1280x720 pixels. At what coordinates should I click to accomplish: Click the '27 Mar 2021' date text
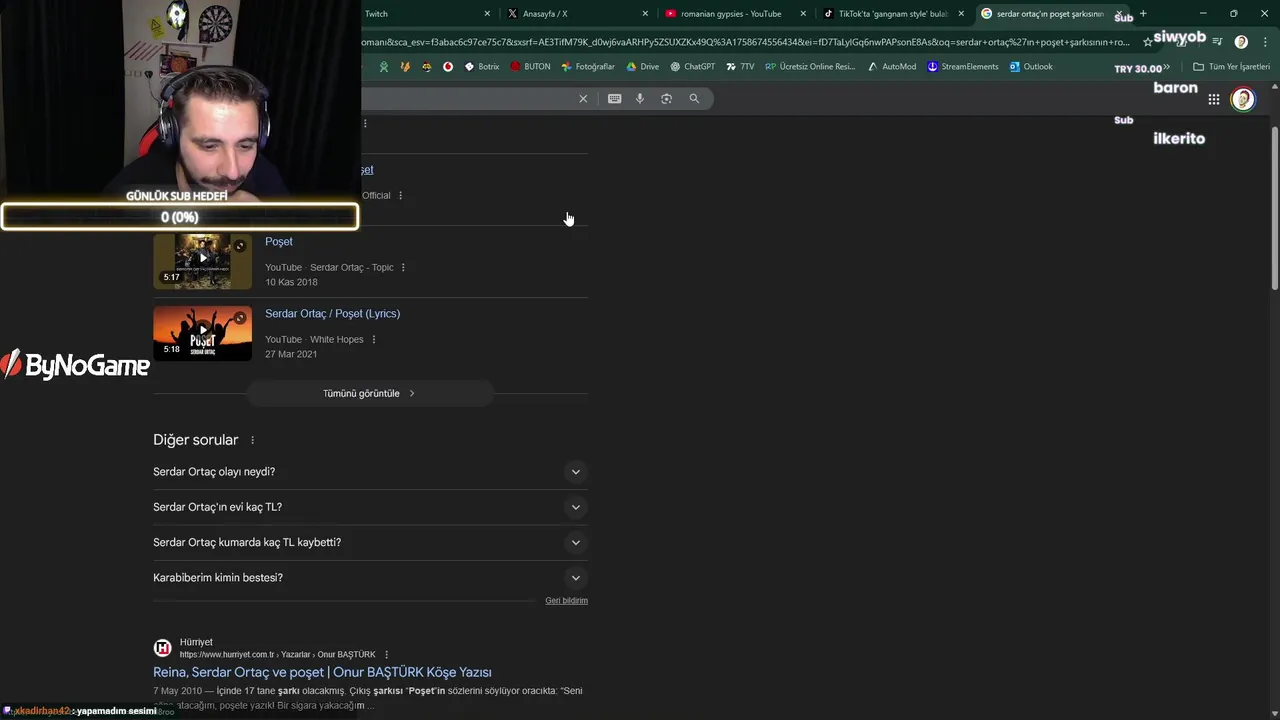291,354
